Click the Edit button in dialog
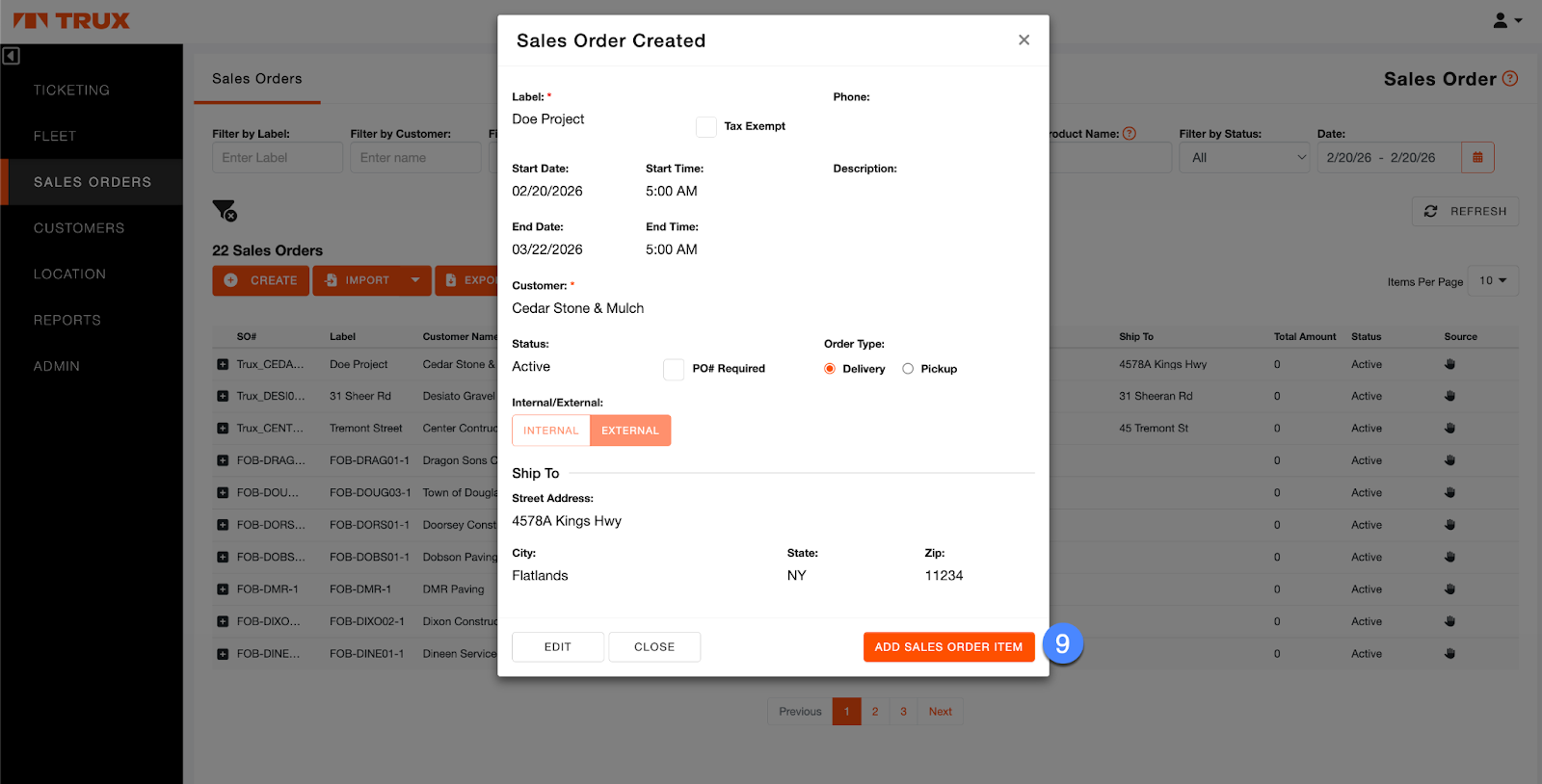 [x=557, y=647]
